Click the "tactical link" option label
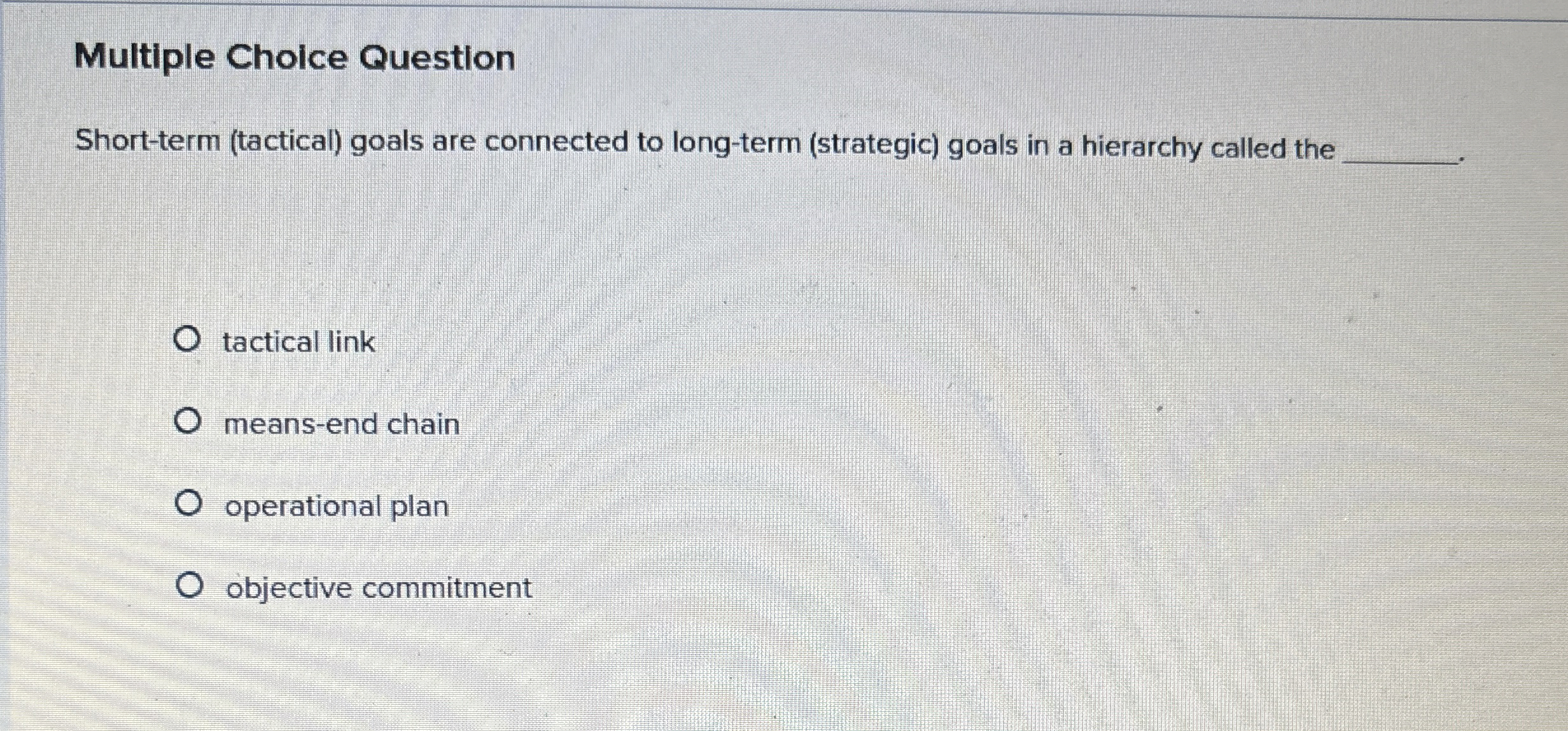 [x=299, y=342]
